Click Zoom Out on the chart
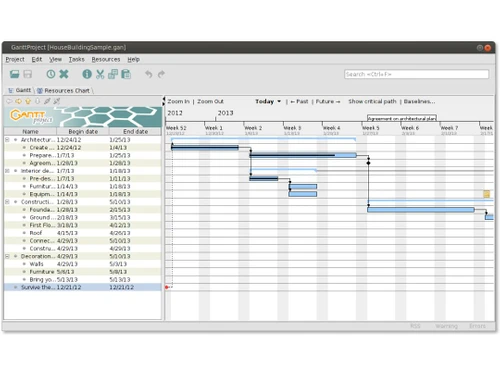Screen dimensions: 500x375 pyautogui.click(x=210, y=101)
